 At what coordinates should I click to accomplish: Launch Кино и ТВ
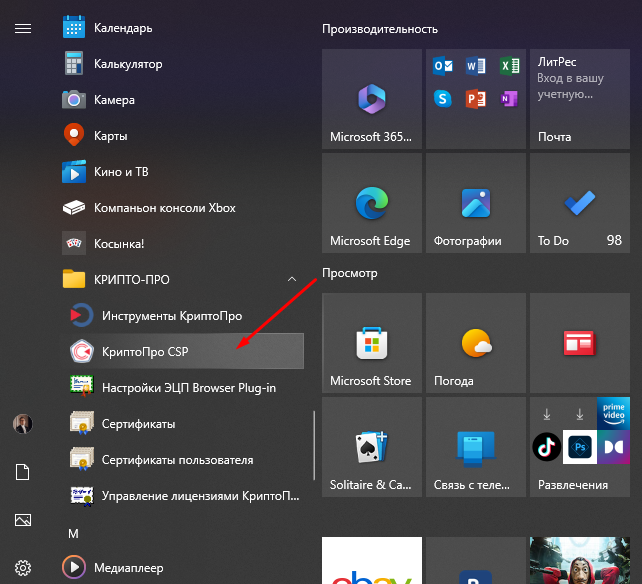coord(183,172)
